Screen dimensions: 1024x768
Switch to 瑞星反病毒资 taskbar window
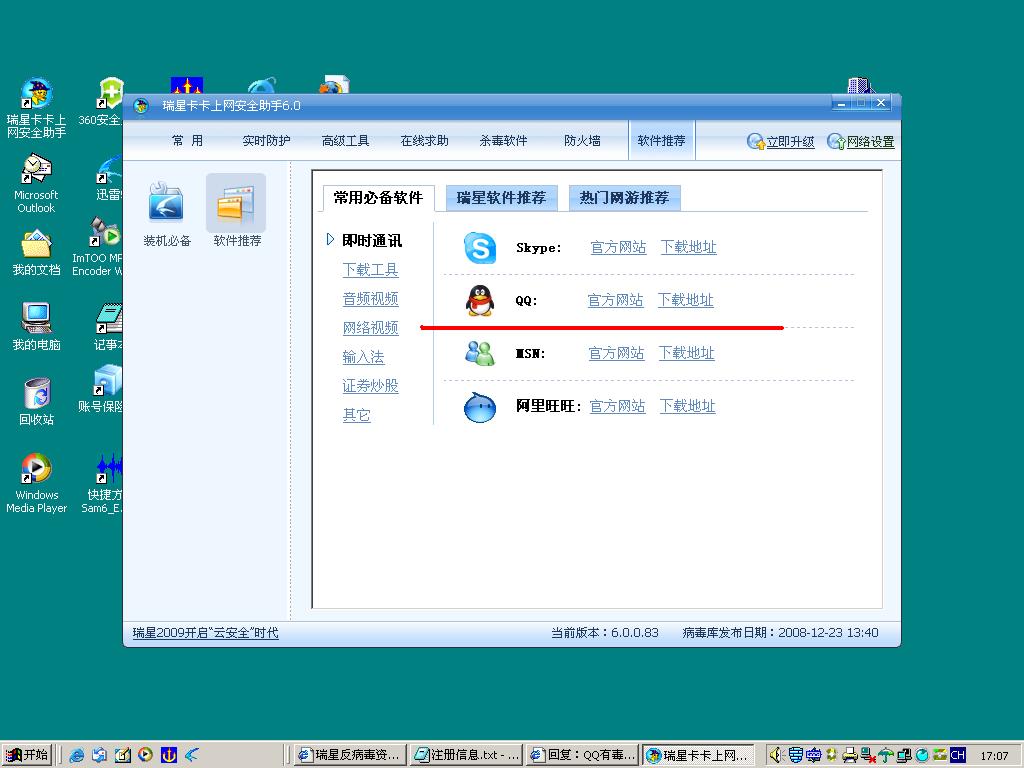[x=350, y=755]
